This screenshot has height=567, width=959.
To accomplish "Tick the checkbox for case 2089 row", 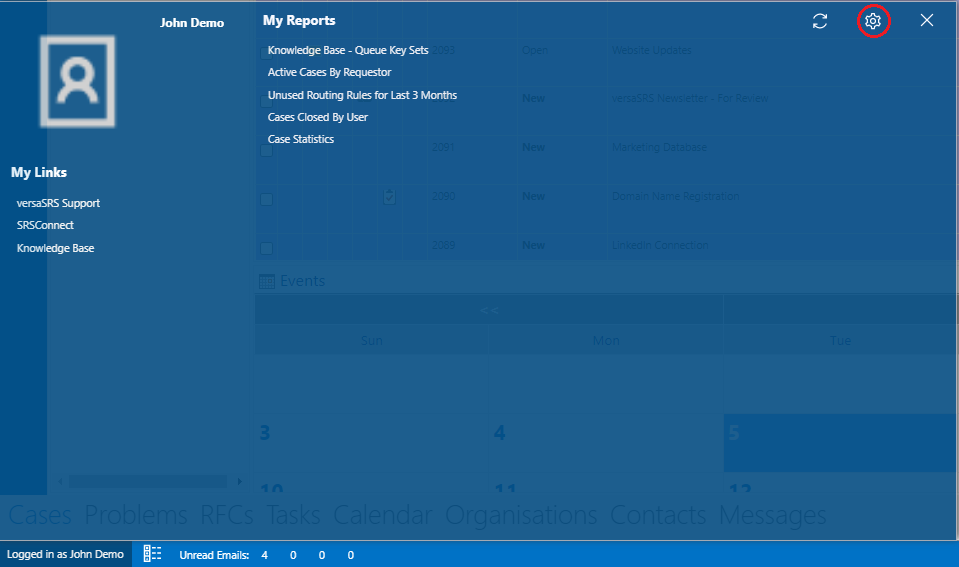I will [266, 247].
